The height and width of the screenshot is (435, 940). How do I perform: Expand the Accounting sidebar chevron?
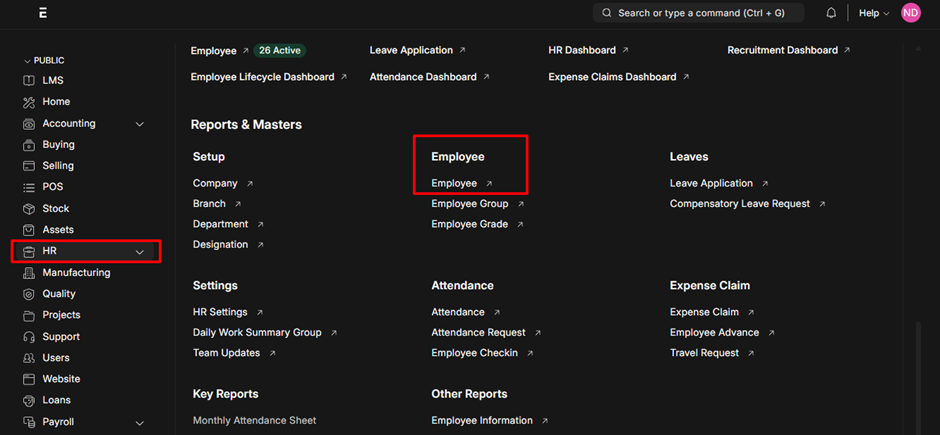point(140,124)
